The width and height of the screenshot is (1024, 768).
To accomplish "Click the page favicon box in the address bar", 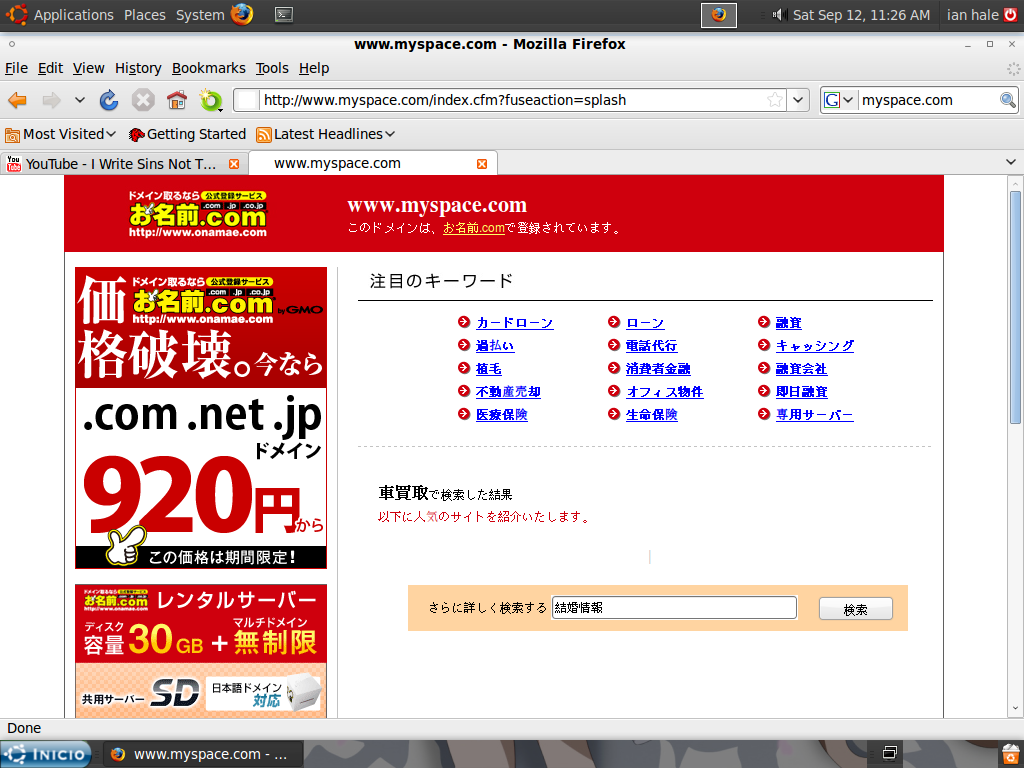I will click(247, 100).
